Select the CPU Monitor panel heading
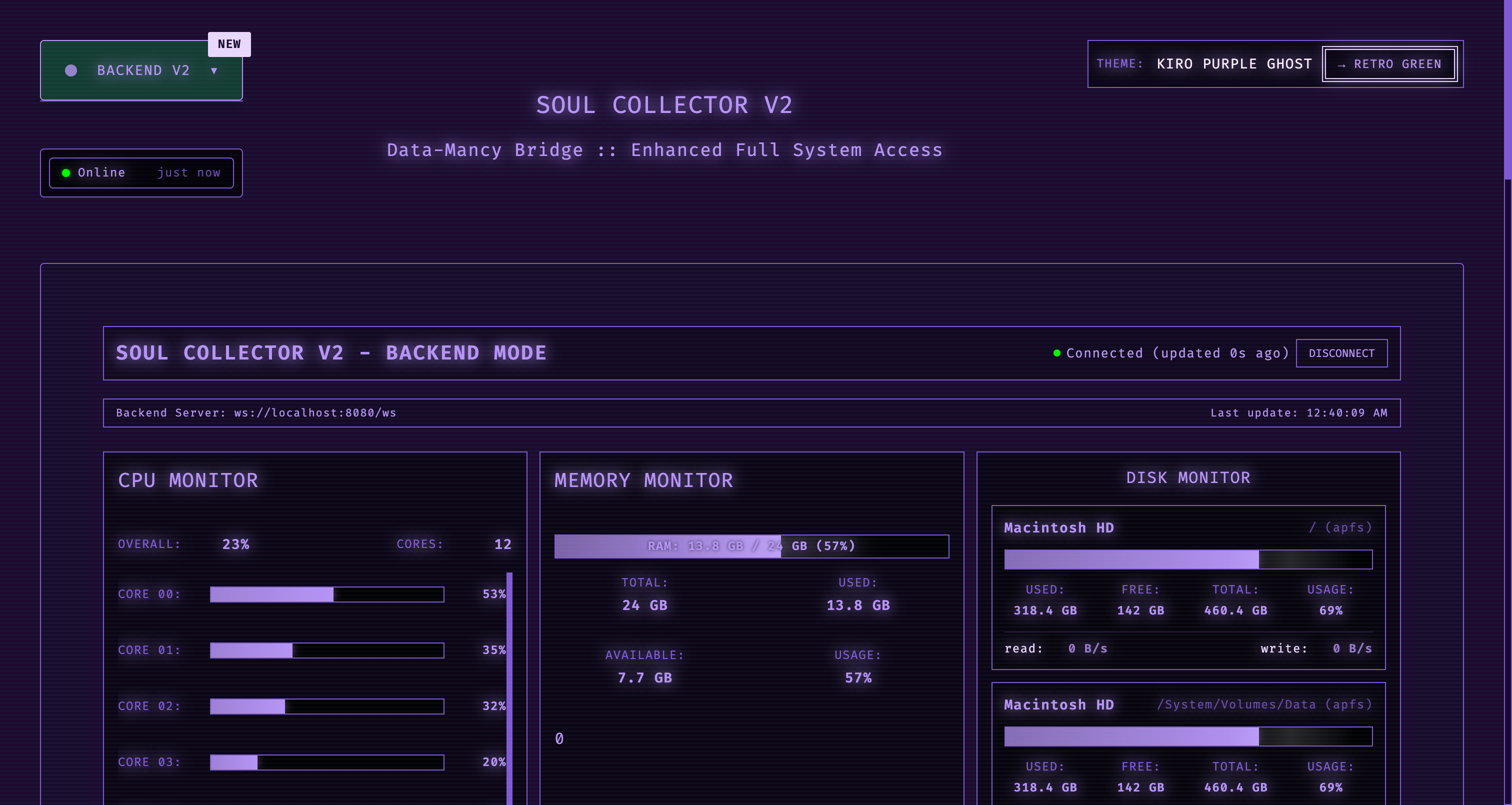 [188, 480]
